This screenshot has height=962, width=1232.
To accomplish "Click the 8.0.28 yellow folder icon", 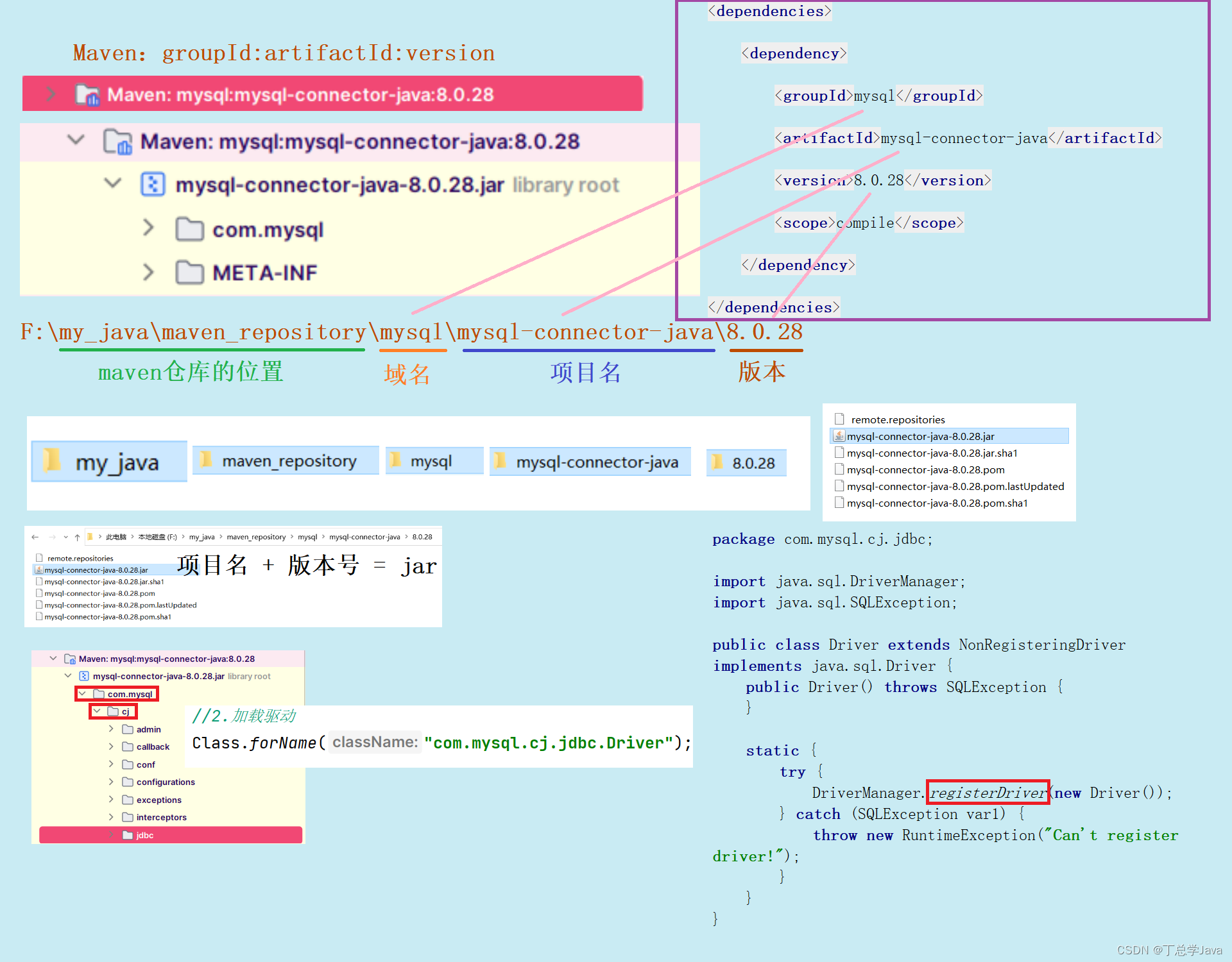I will tap(717, 462).
